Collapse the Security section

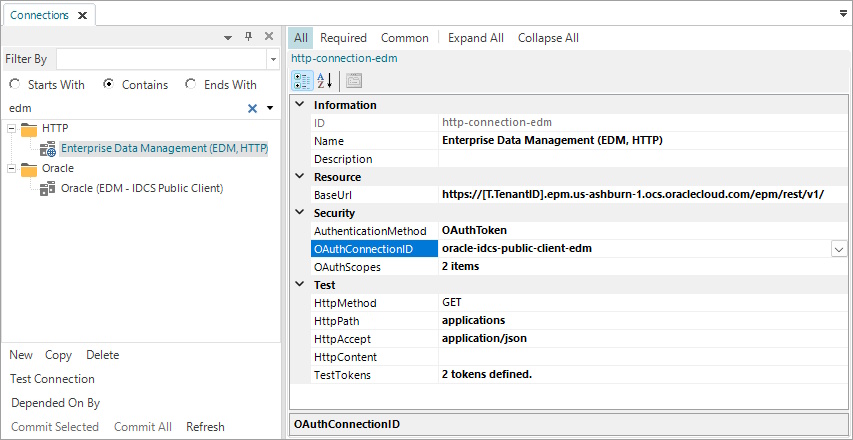299,212
